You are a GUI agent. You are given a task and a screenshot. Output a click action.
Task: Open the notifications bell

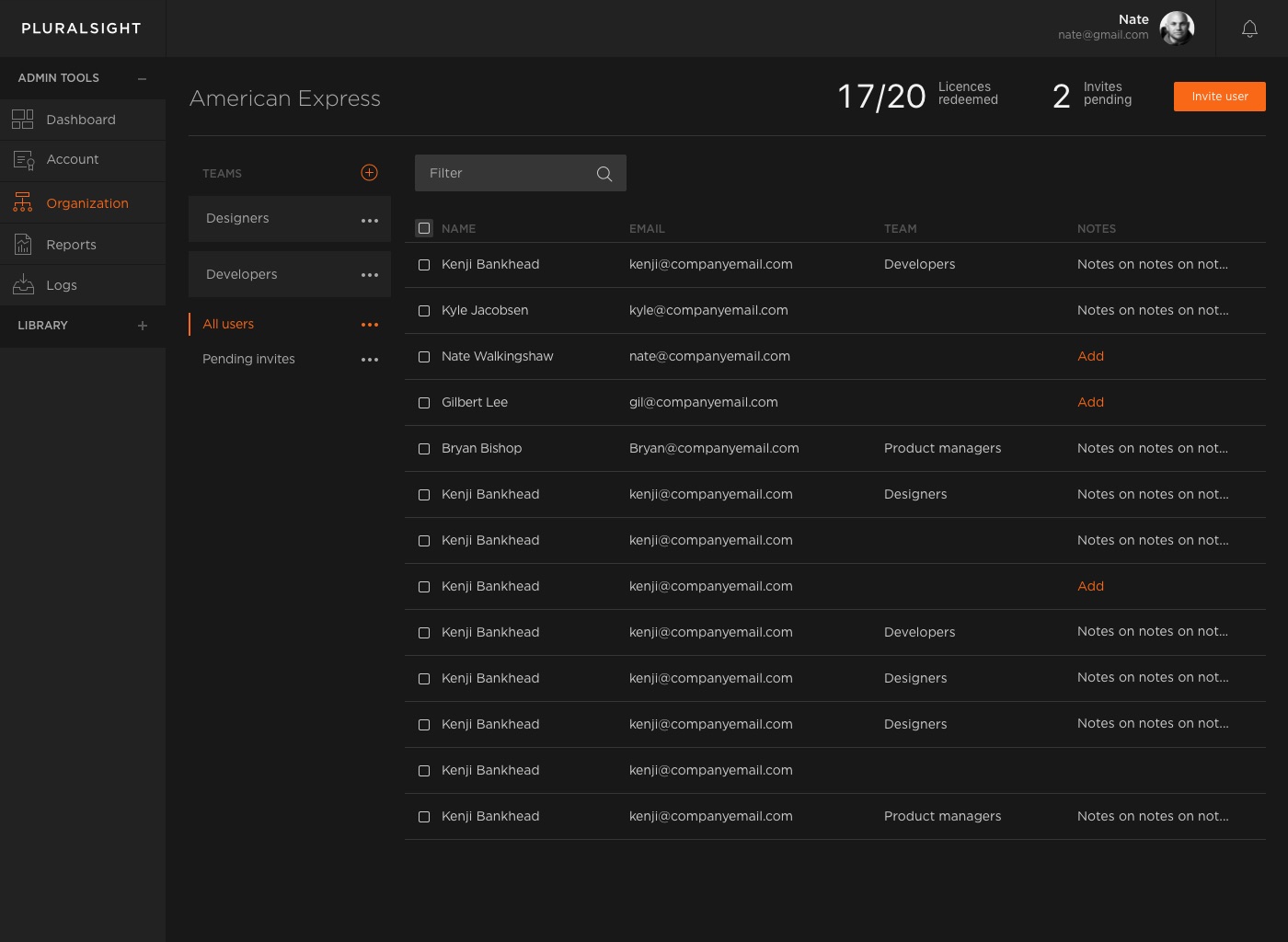[1249, 29]
